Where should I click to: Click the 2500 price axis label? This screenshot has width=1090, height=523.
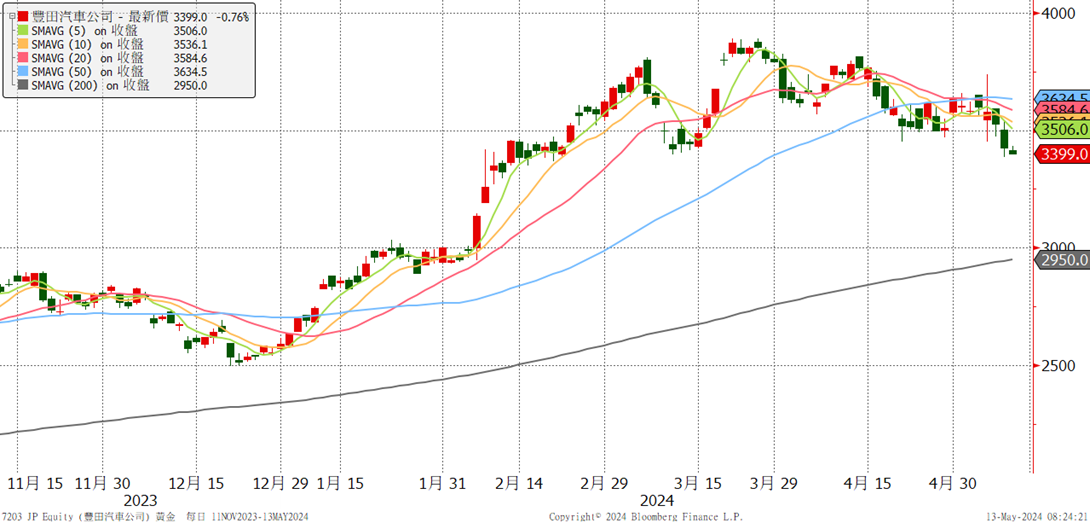coord(1060,366)
